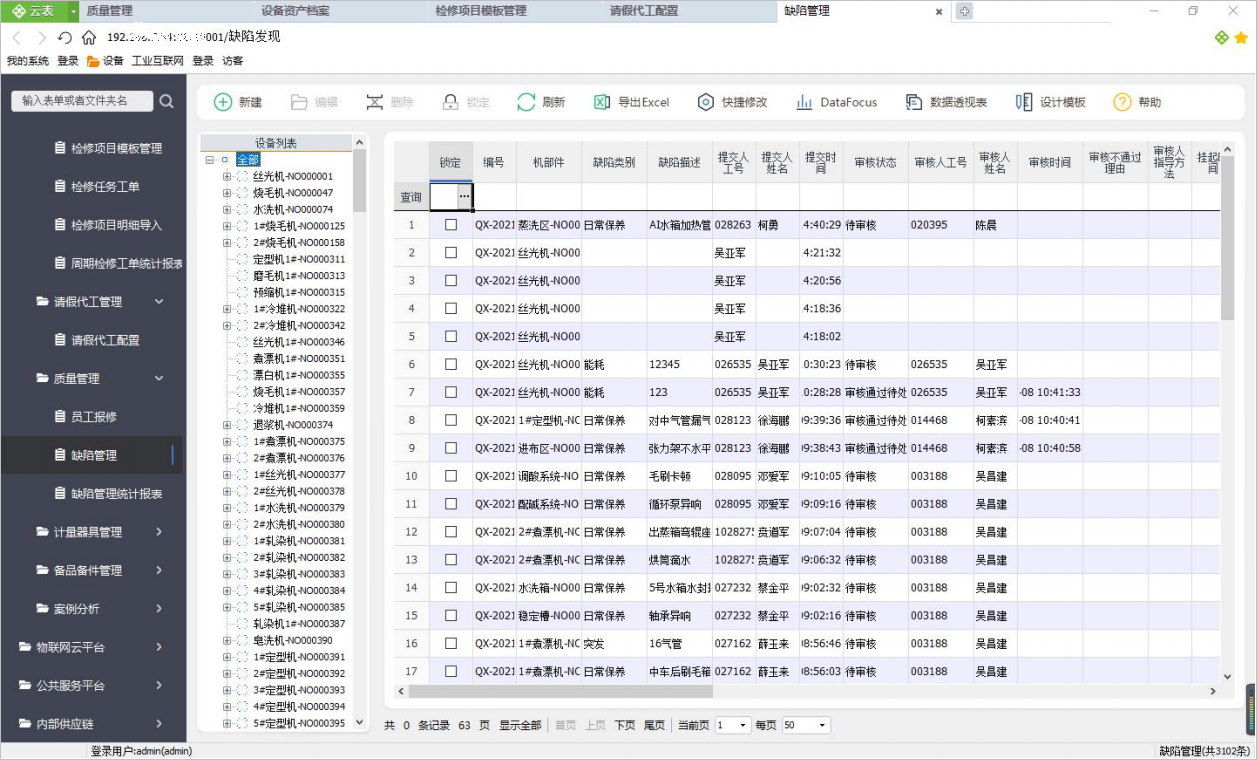Click the 工业互联网 bookmark link
Screen dimensions: 1257x760
(x=158, y=61)
